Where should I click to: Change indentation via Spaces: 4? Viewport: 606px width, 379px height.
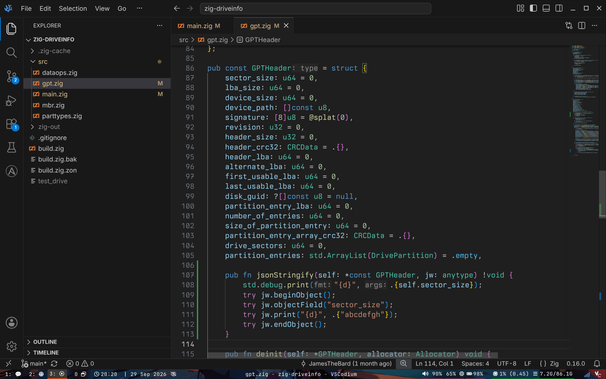475,364
